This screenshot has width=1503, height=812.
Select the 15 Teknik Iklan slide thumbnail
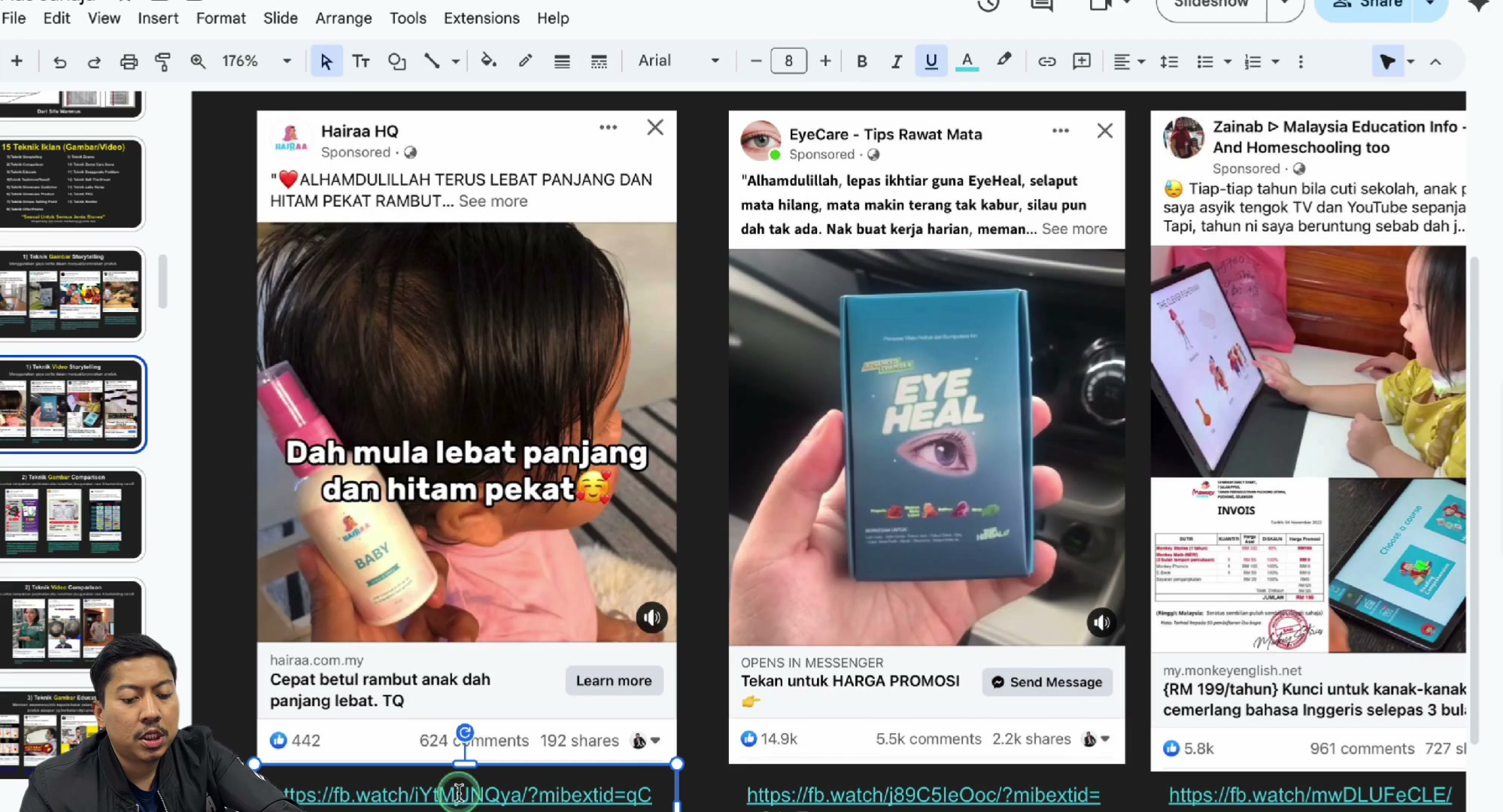pyautogui.click(x=71, y=183)
